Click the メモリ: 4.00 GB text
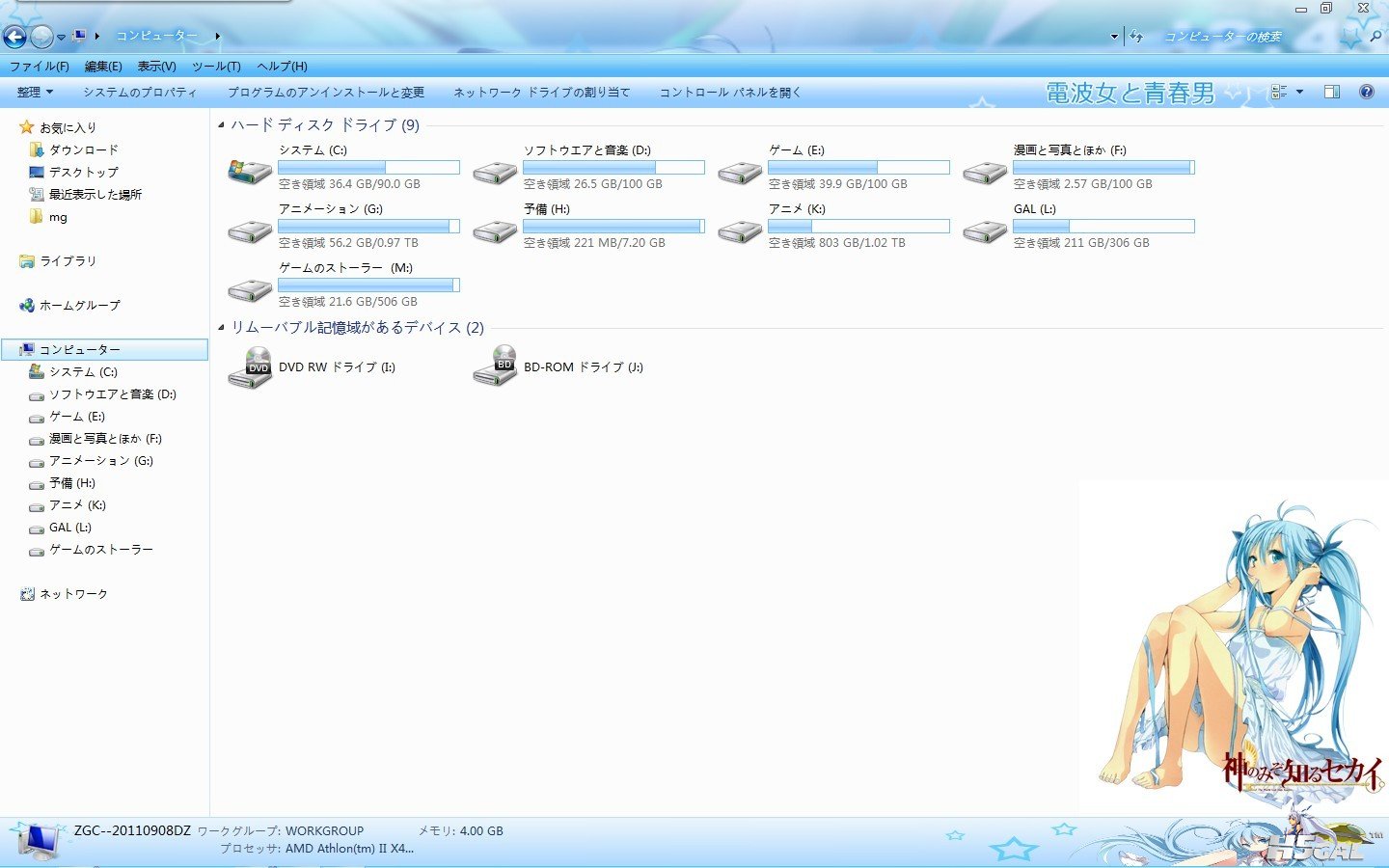1389x868 pixels. pos(460,830)
